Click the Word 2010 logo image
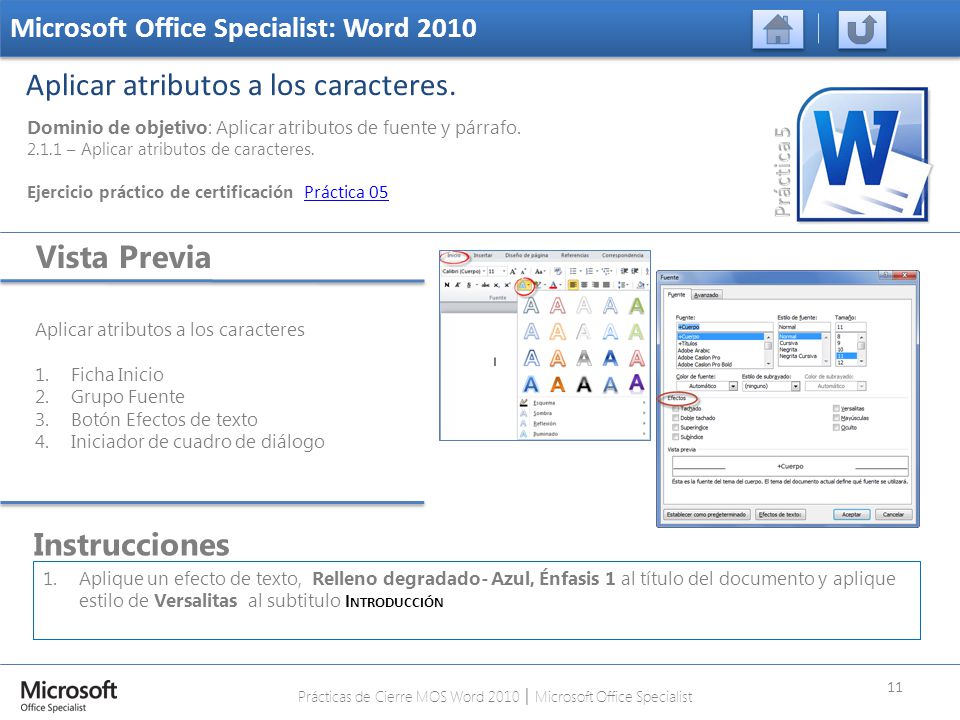The height and width of the screenshot is (720, 960). pos(863,155)
